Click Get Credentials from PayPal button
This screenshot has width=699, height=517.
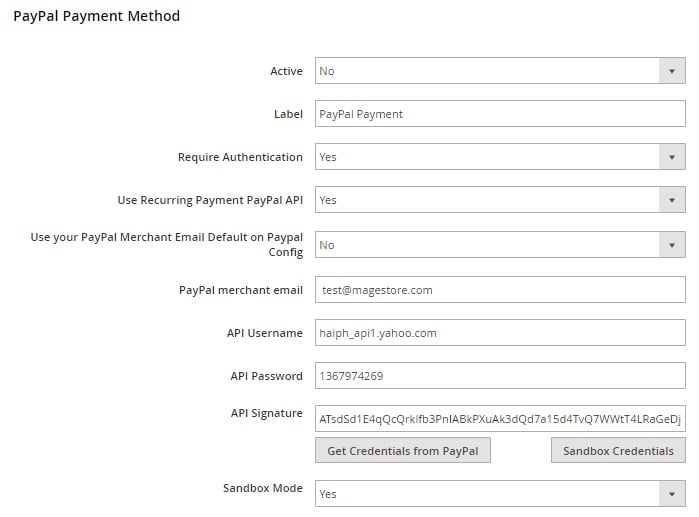(403, 451)
